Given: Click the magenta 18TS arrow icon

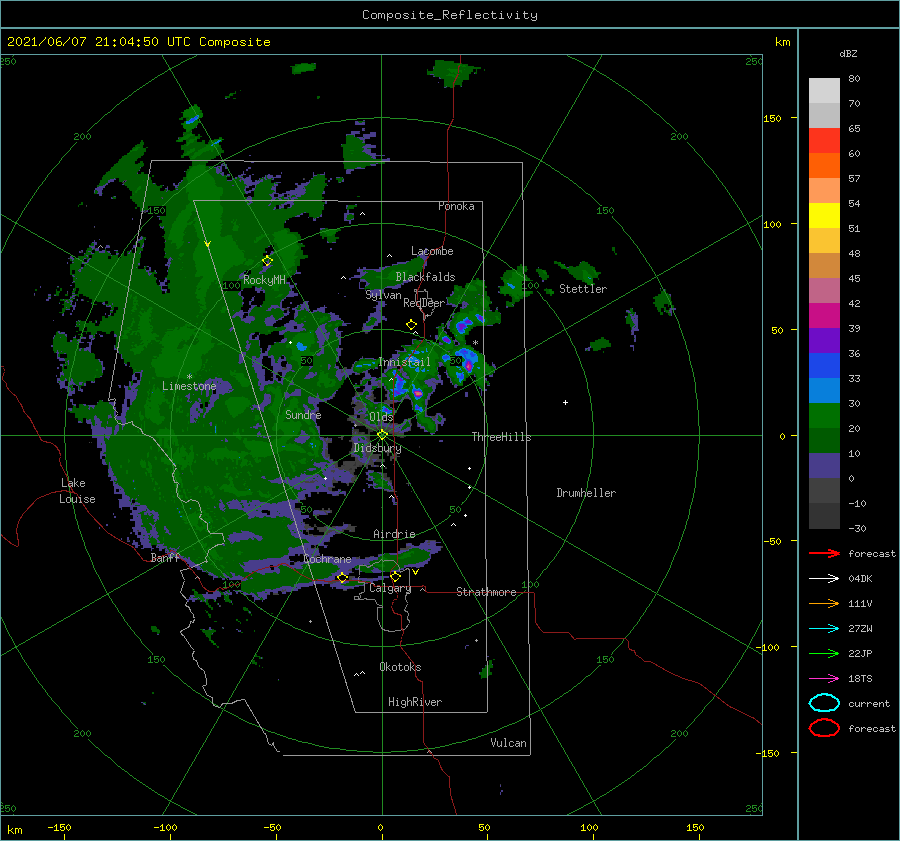Looking at the screenshot, I should click(824, 679).
